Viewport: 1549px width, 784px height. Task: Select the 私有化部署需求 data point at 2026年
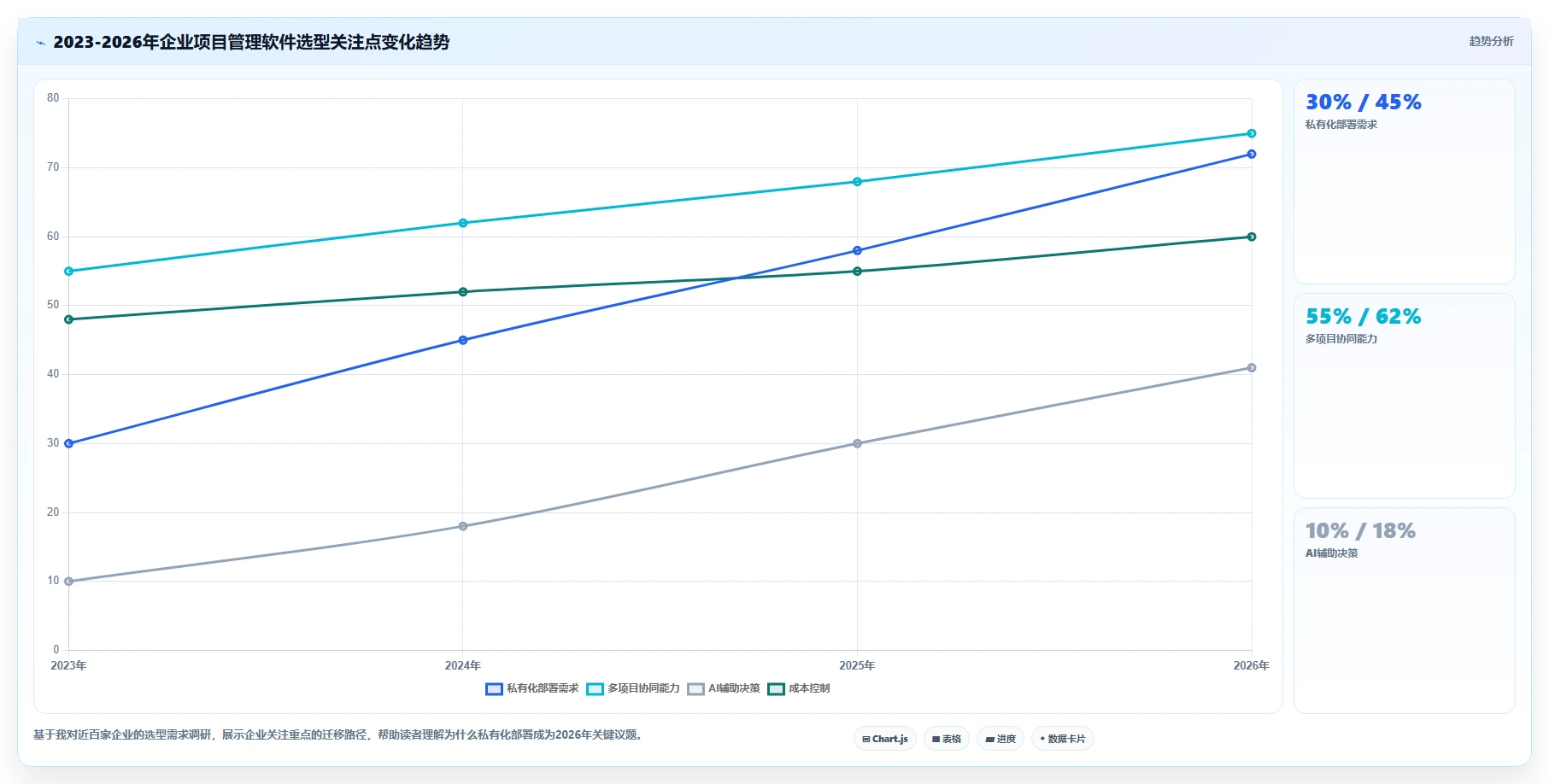coord(1252,154)
